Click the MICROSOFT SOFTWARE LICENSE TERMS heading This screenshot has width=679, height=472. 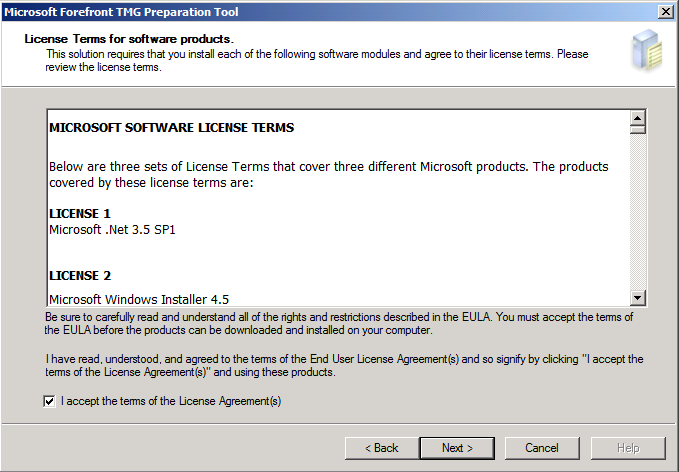[171, 128]
